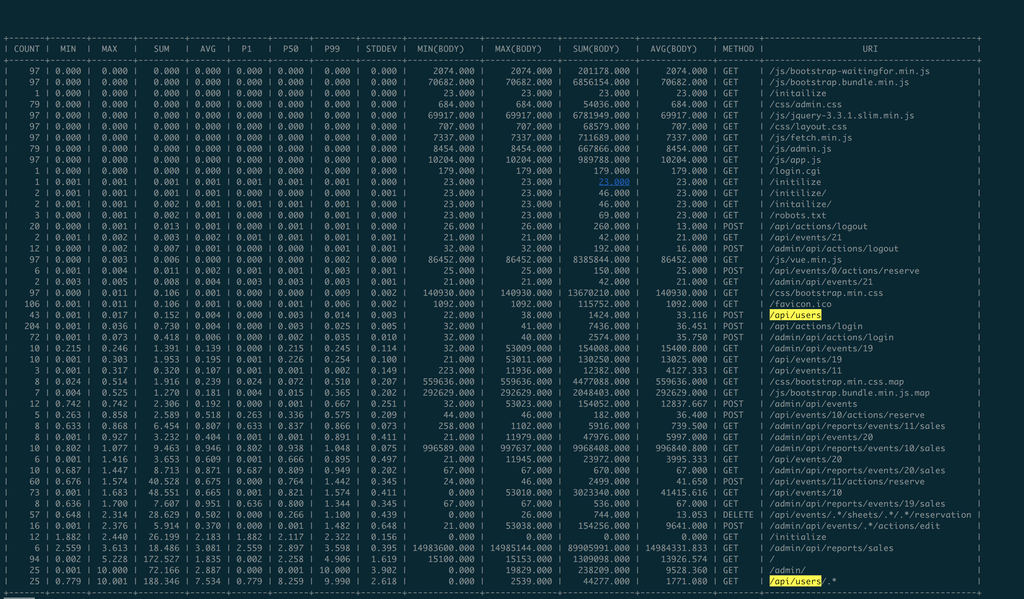Image resolution: width=1024 pixels, height=599 pixels.
Task: Click the /js/admin.js URI
Action: [x=800, y=149]
